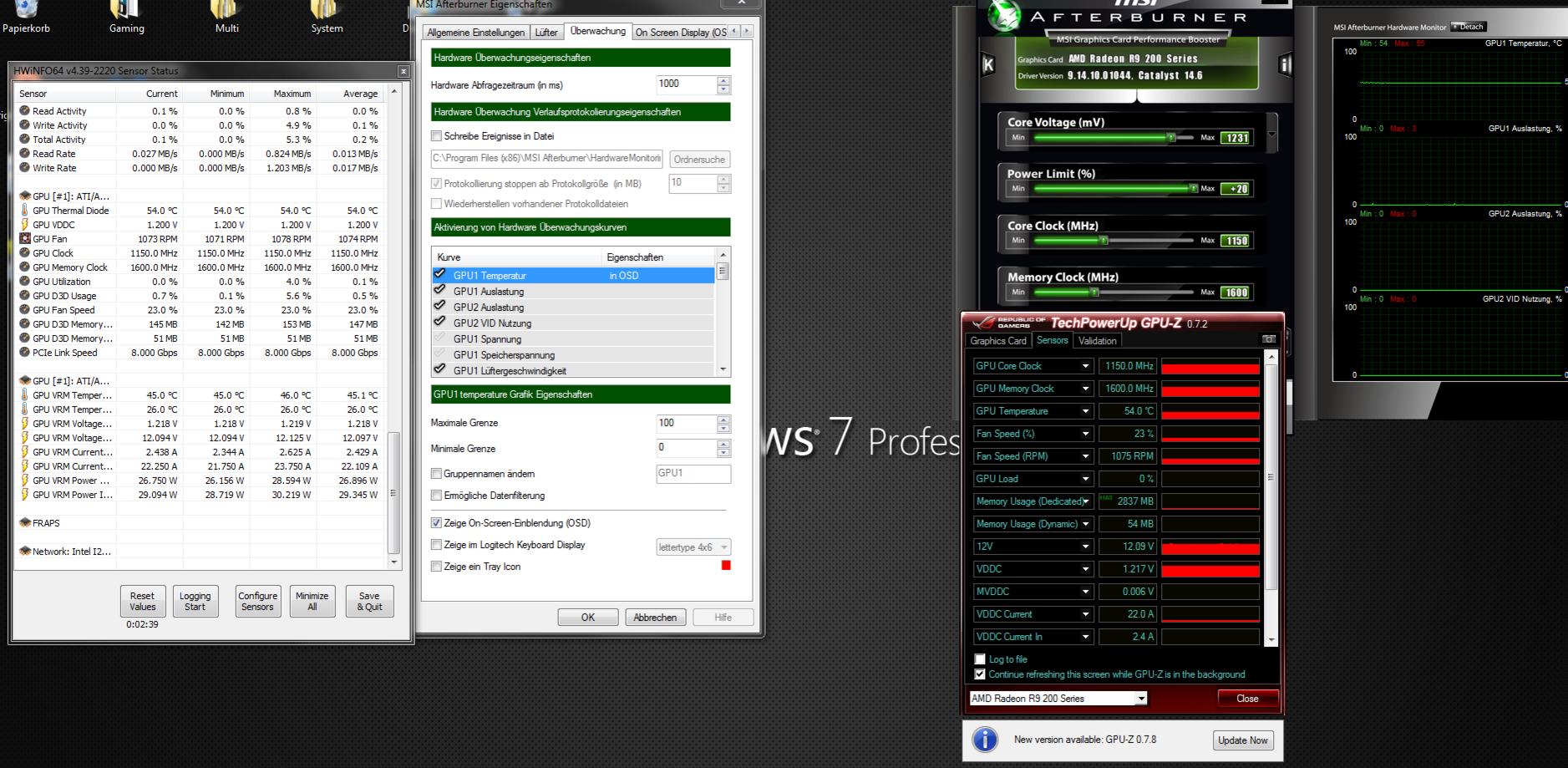Click the MSI Afterburner dragon logo
Screen dimensions: 1568x768
click(1003, 17)
